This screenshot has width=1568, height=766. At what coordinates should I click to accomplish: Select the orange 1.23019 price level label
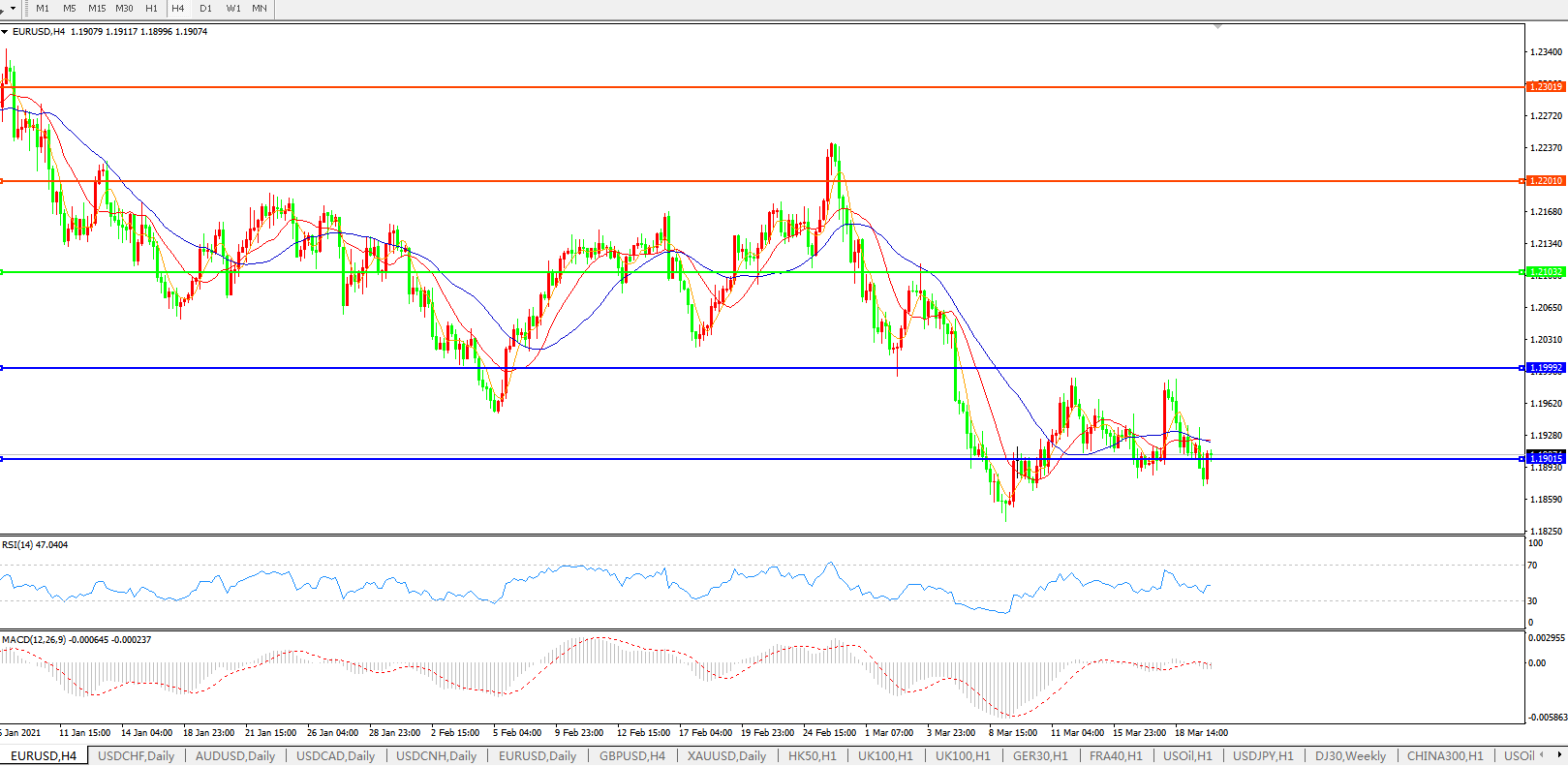(1545, 87)
